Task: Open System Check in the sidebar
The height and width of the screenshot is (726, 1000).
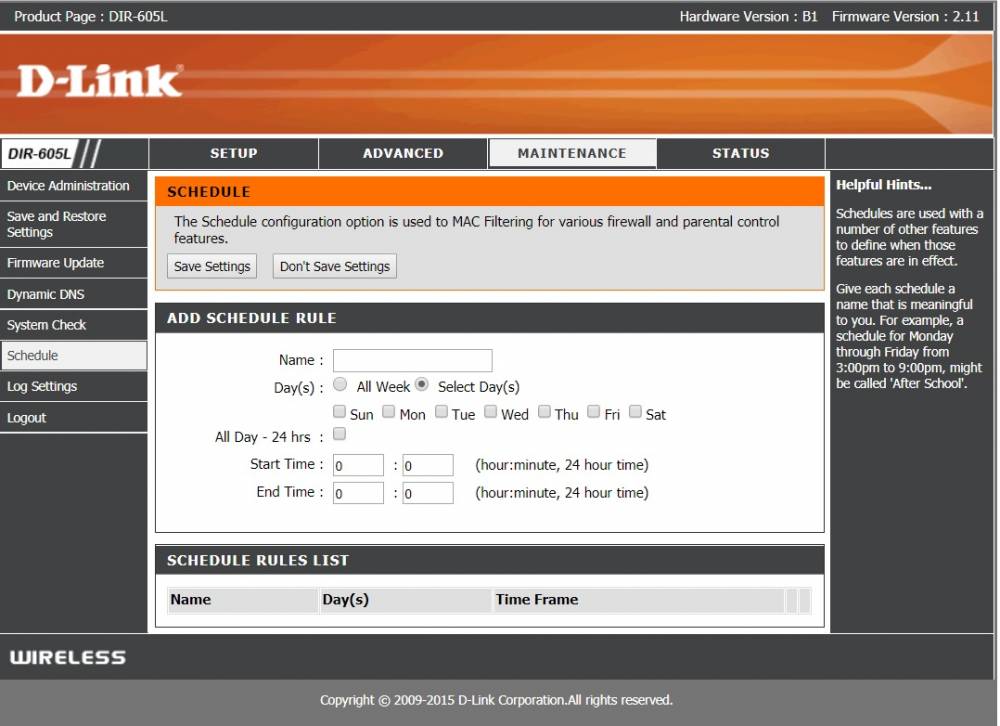Action: (x=73, y=325)
